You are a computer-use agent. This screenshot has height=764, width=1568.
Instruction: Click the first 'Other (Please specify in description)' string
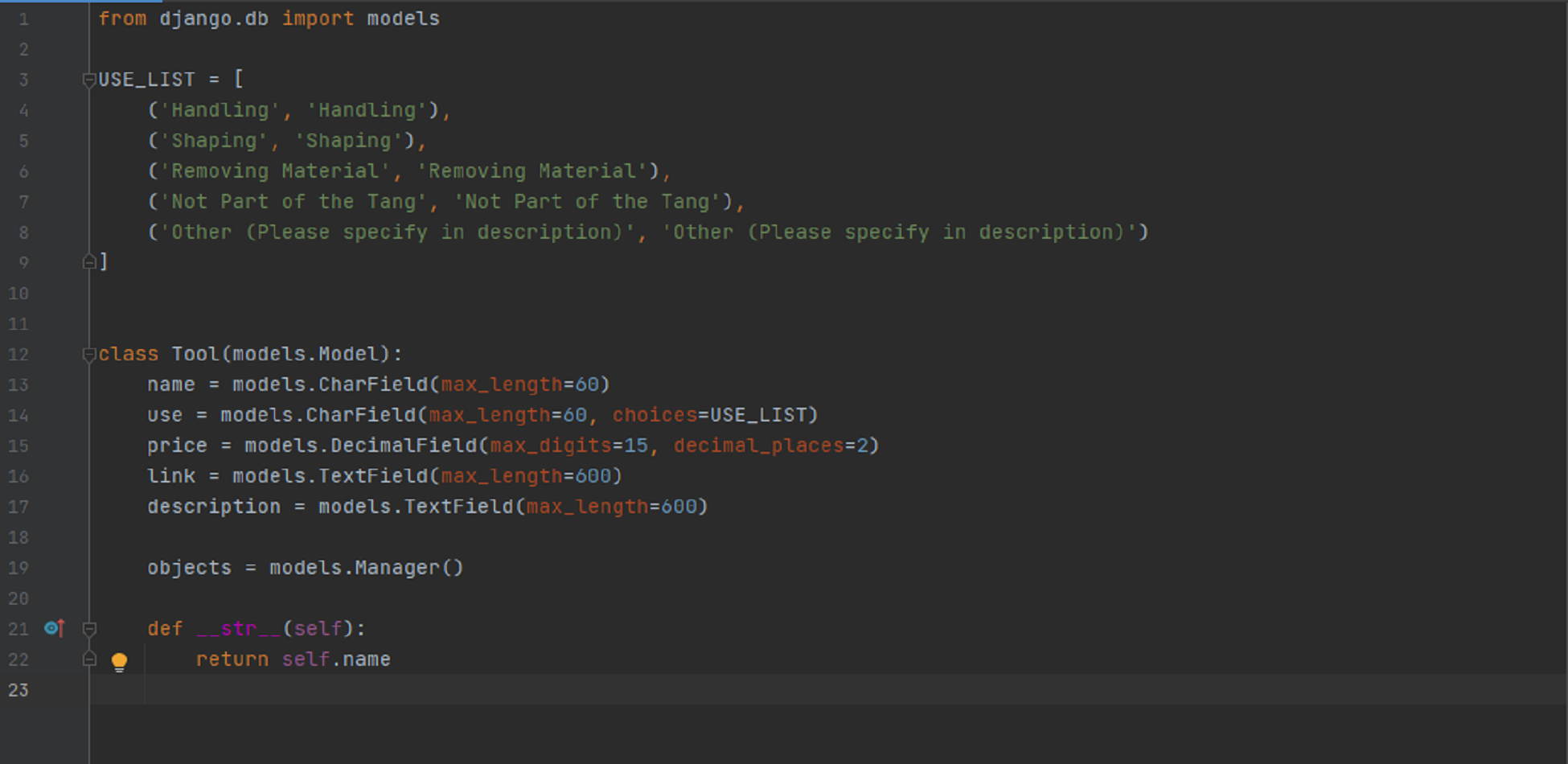[397, 232]
